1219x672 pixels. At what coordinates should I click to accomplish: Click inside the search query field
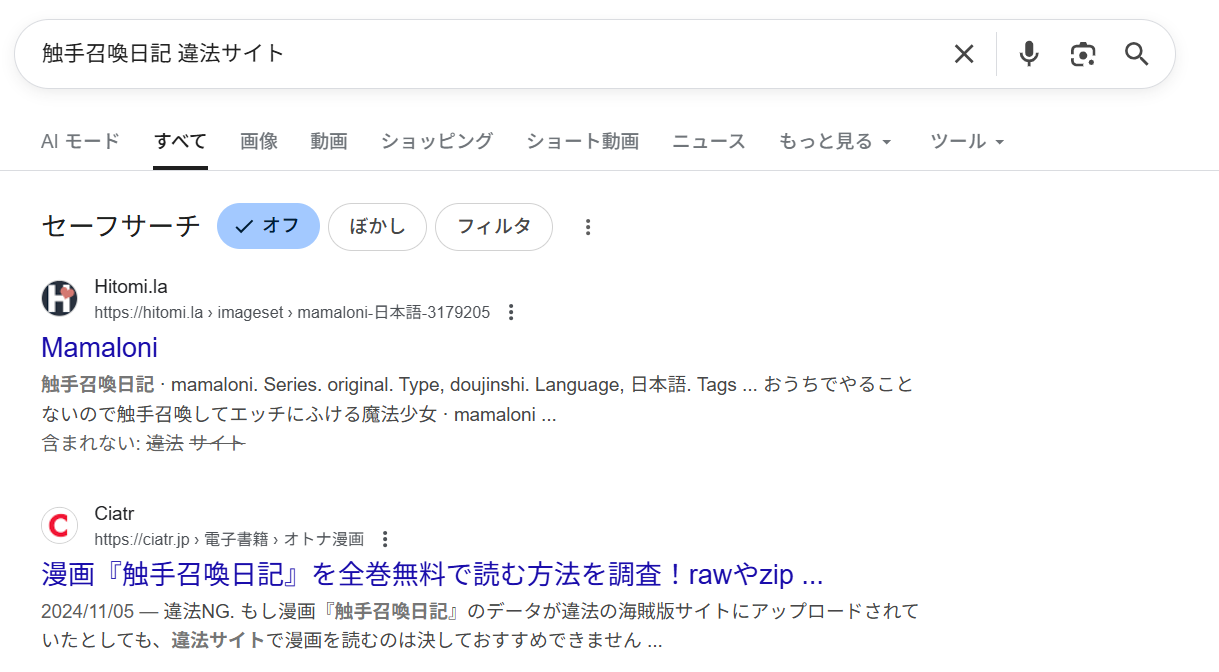coord(400,54)
